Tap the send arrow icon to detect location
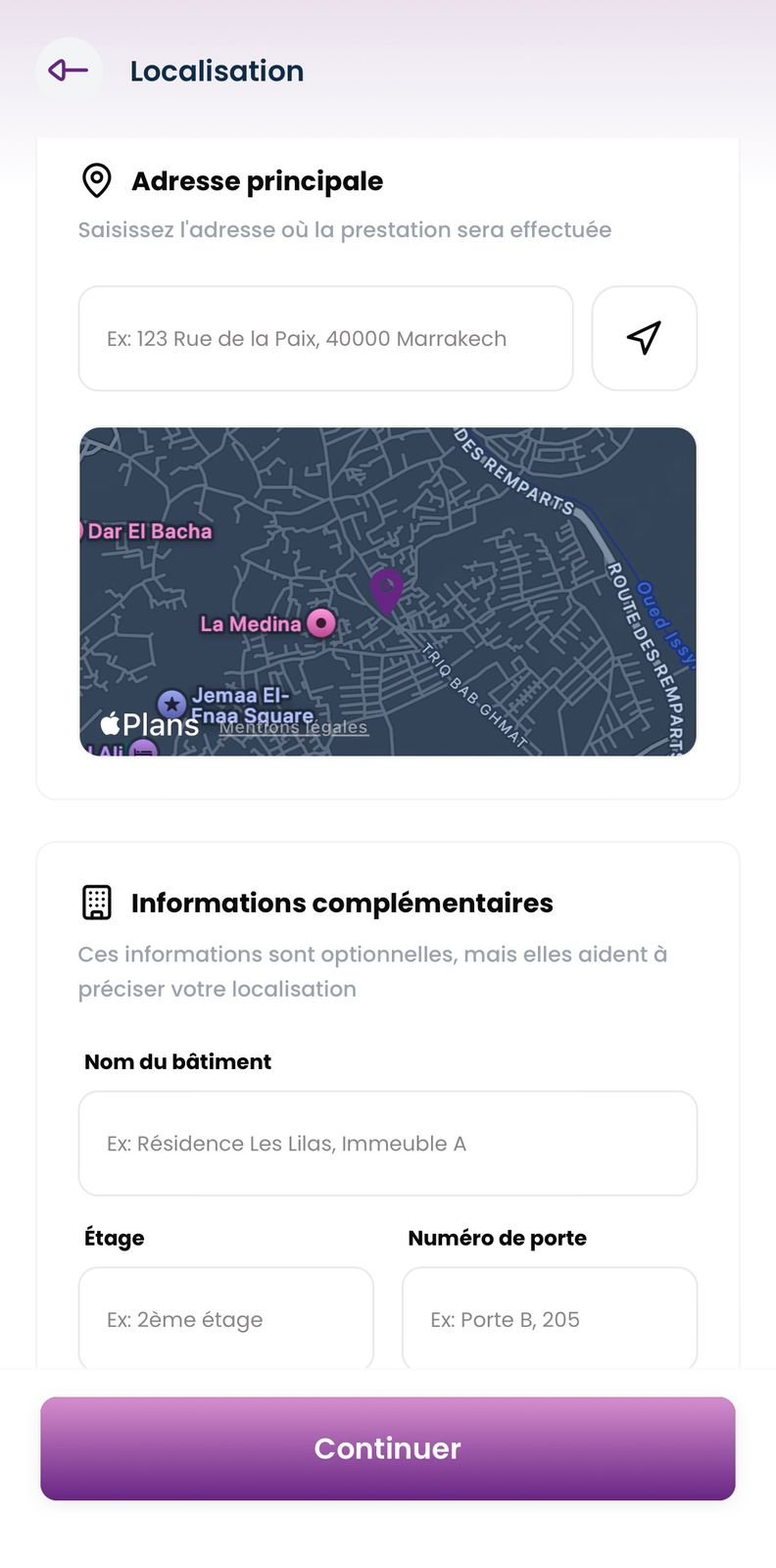776x1568 pixels. 644,338
